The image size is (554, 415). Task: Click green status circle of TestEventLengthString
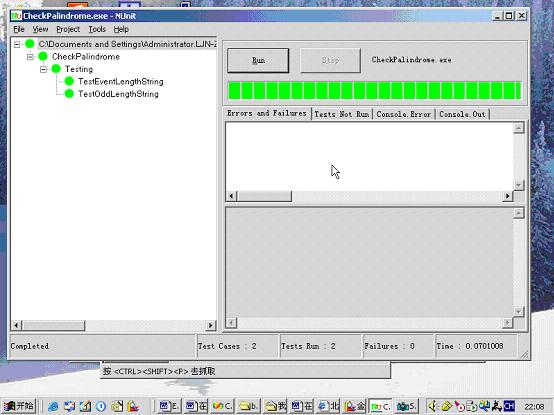(69, 81)
